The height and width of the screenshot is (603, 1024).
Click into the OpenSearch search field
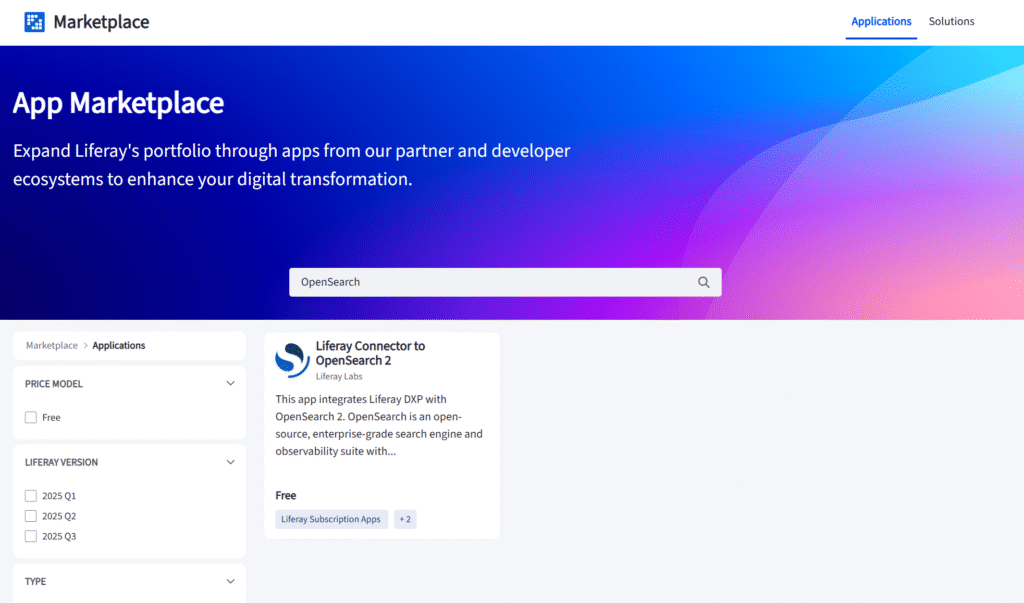pyautogui.click(x=490, y=282)
